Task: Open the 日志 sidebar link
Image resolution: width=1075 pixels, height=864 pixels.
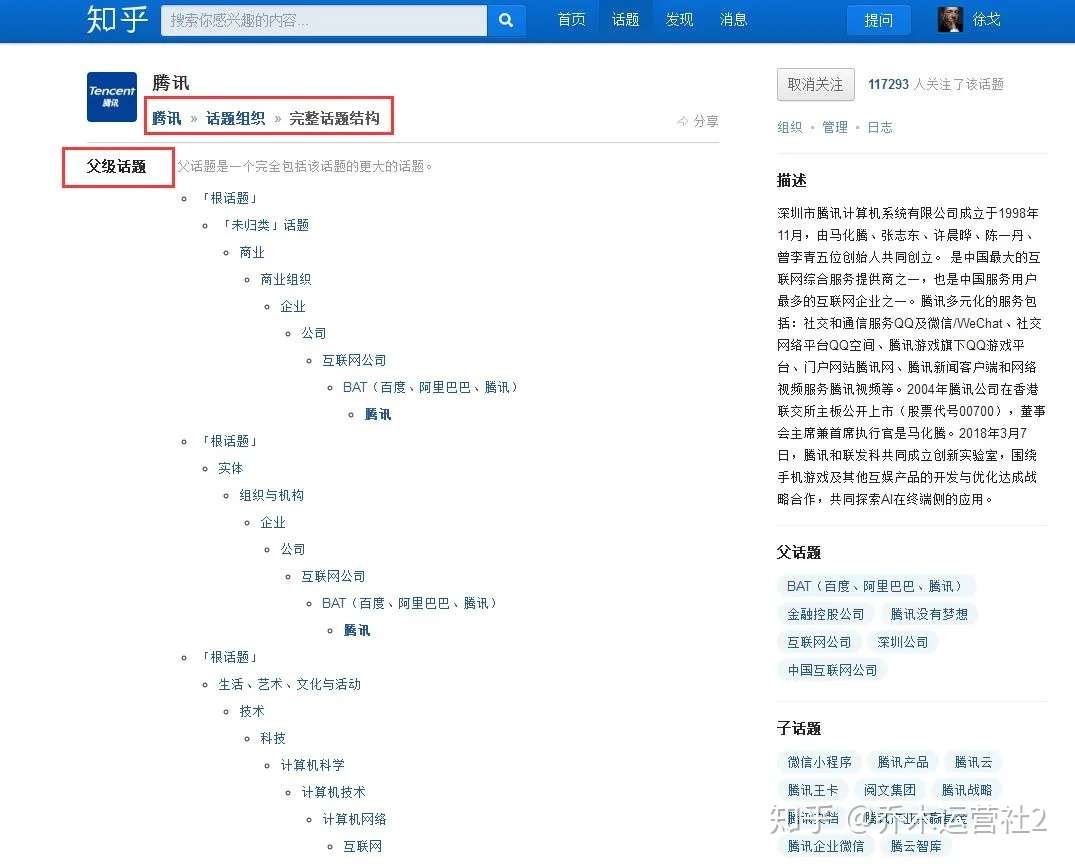Action: pos(880,128)
